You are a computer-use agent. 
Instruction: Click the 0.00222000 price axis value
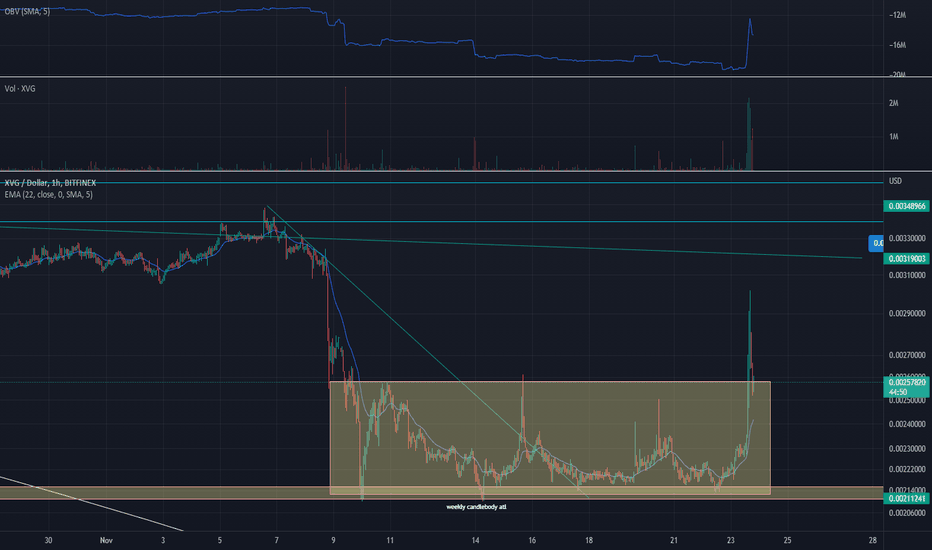click(x=907, y=469)
